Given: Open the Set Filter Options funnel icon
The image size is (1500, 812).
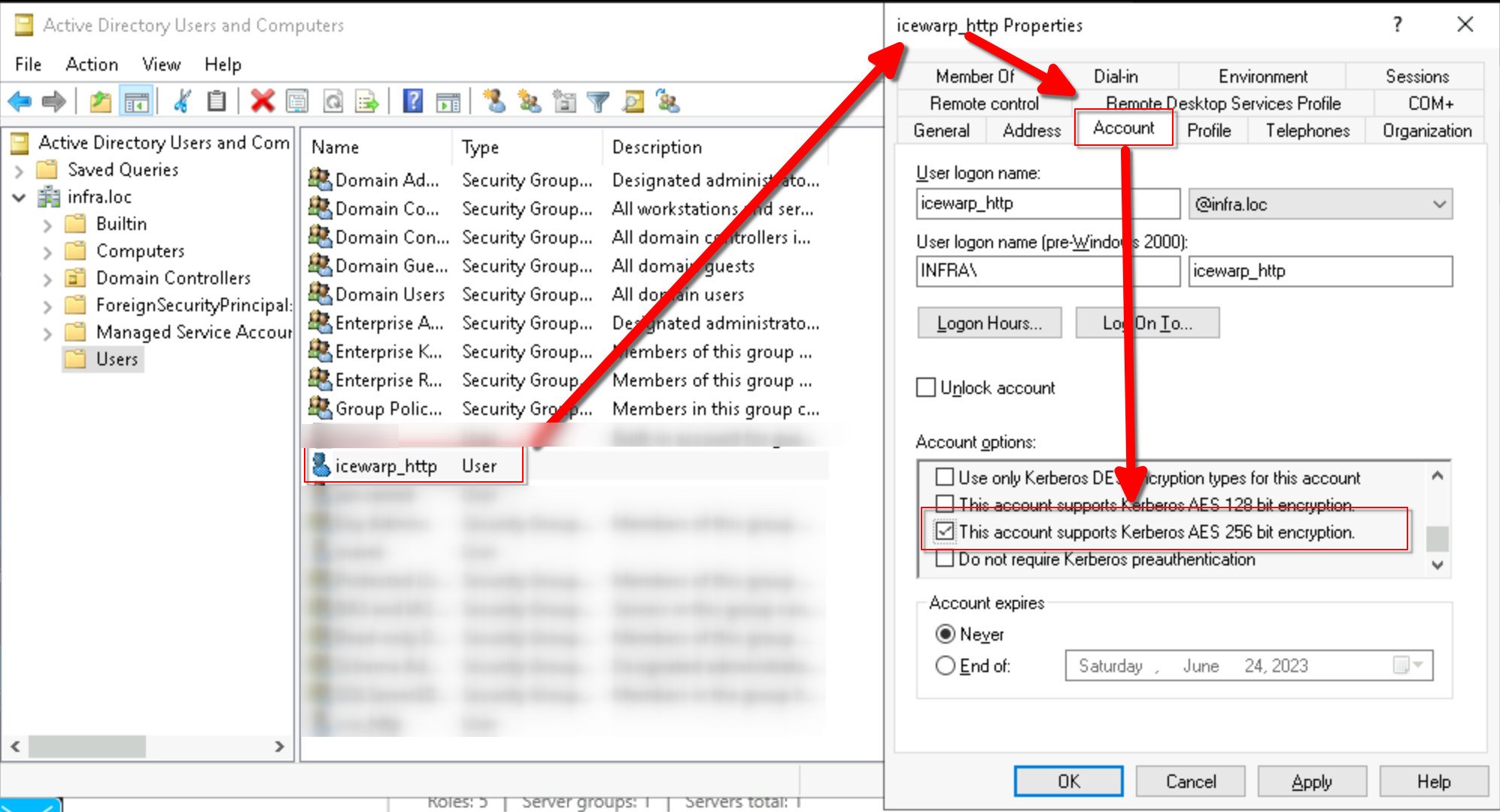Looking at the screenshot, I should [597, 101].
